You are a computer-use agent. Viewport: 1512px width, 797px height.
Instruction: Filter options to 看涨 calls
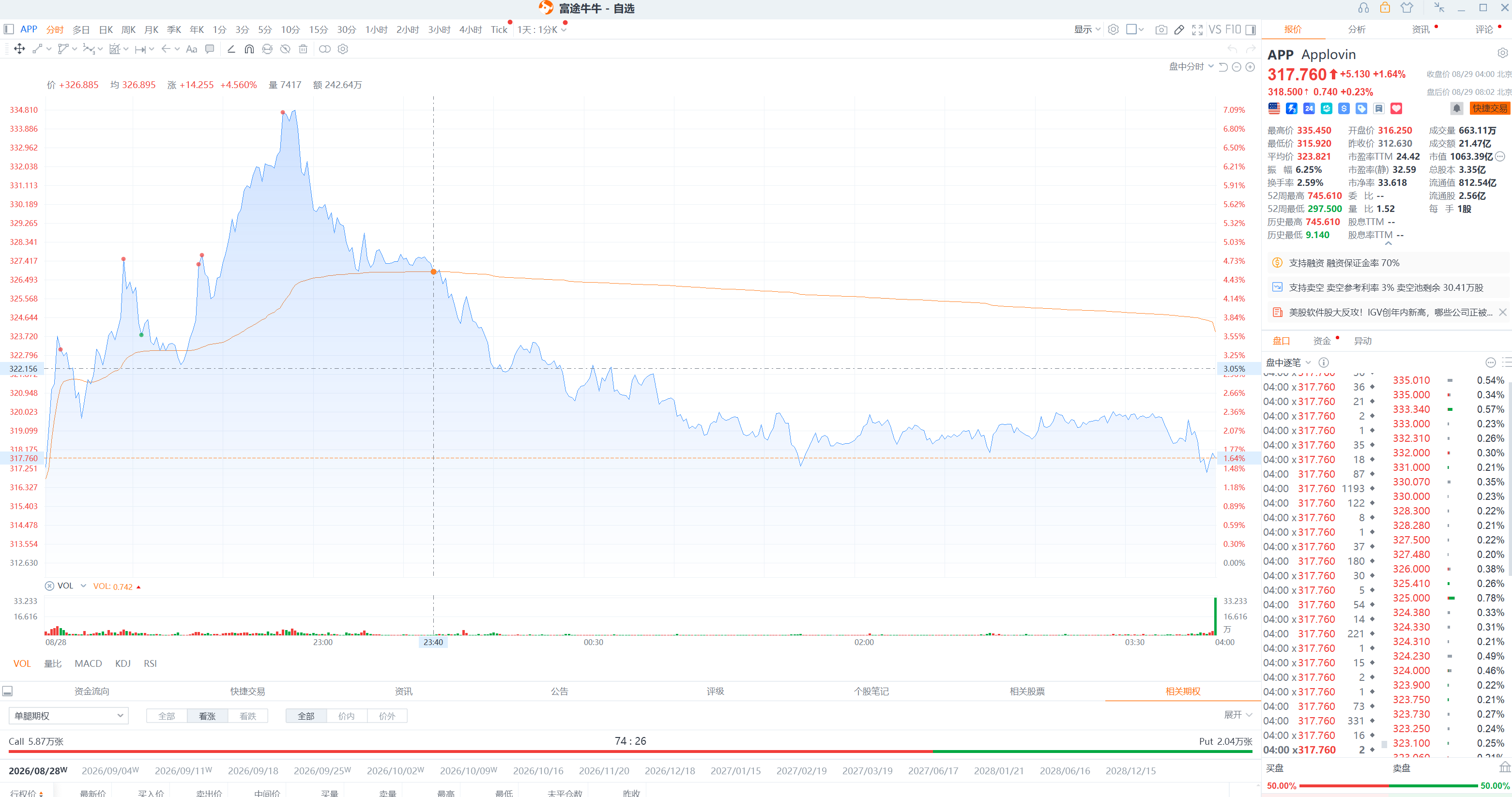207,716
